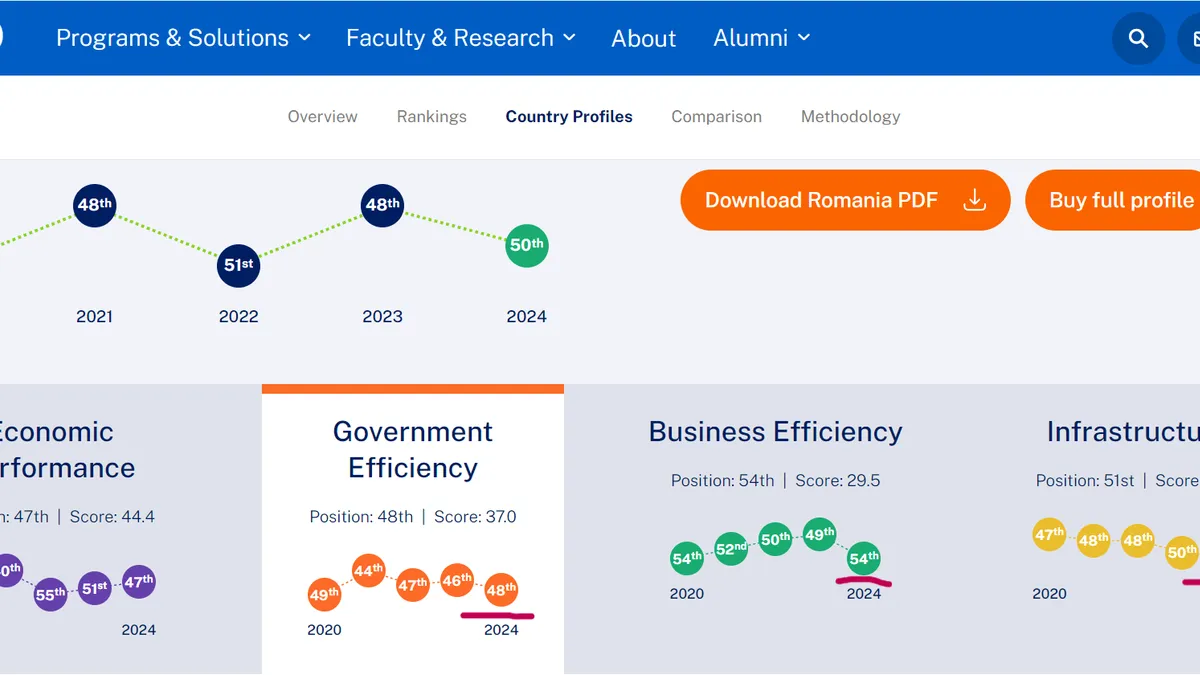Select the Government Efficiency card

click(412, 450)
